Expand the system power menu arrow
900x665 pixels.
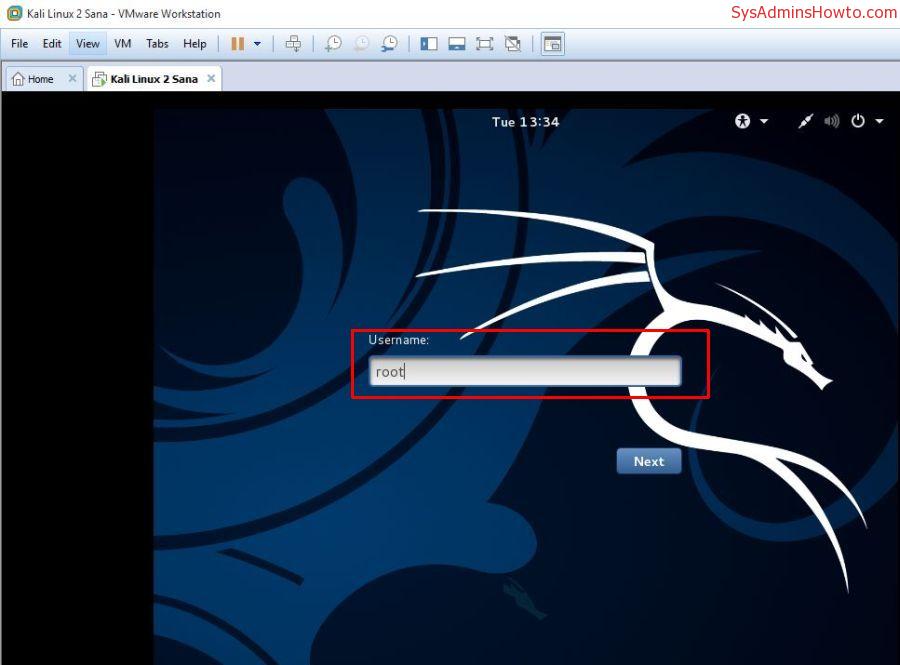pyautogui.click(x=879, y=121)
